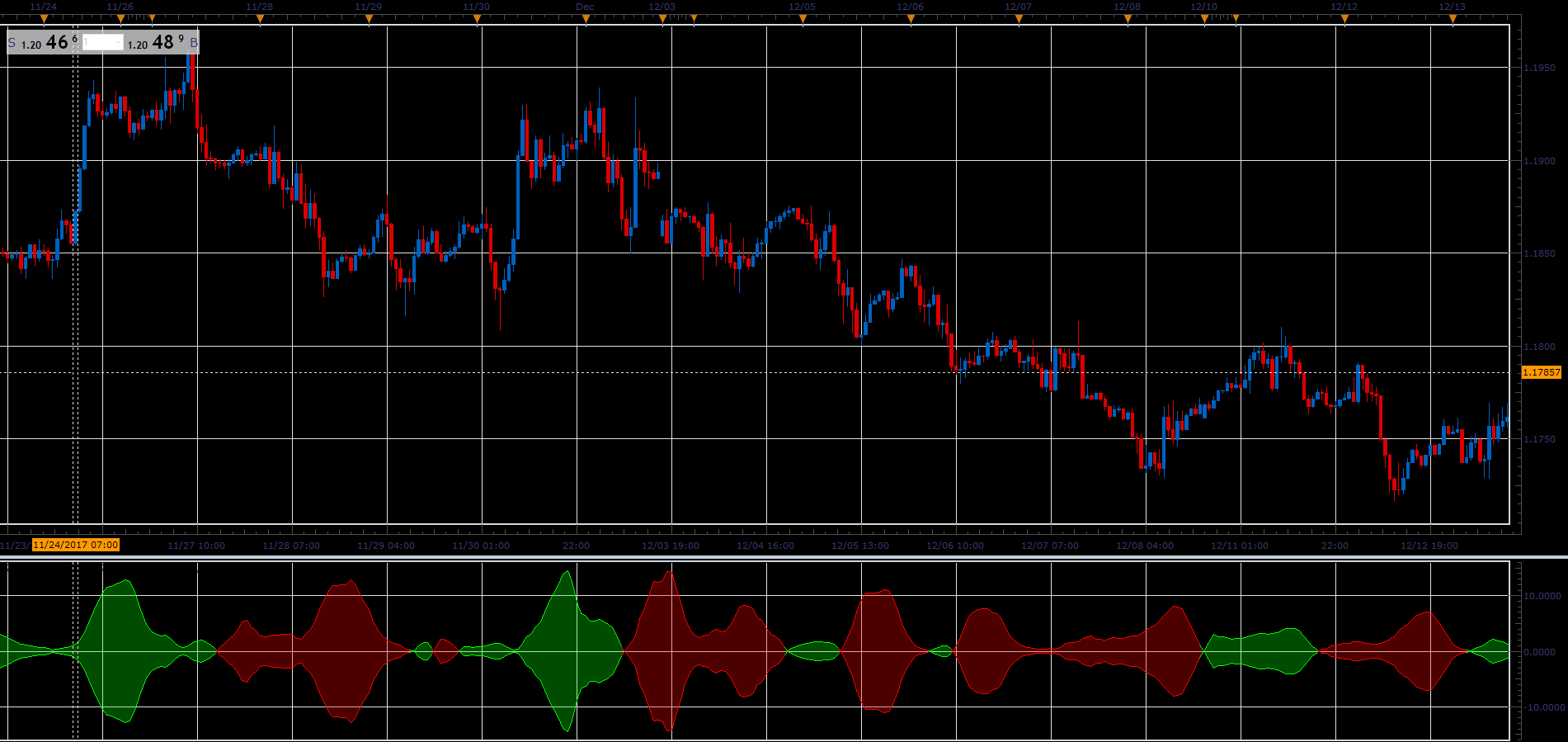
Task: Click the Sell button at 1.20466
Action: pyautogui.click(x=43, y=42)
